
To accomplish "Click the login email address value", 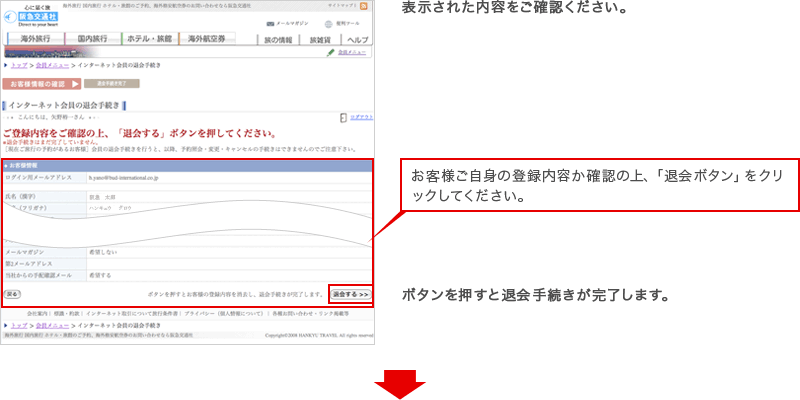I will click(x=124, y=178).
